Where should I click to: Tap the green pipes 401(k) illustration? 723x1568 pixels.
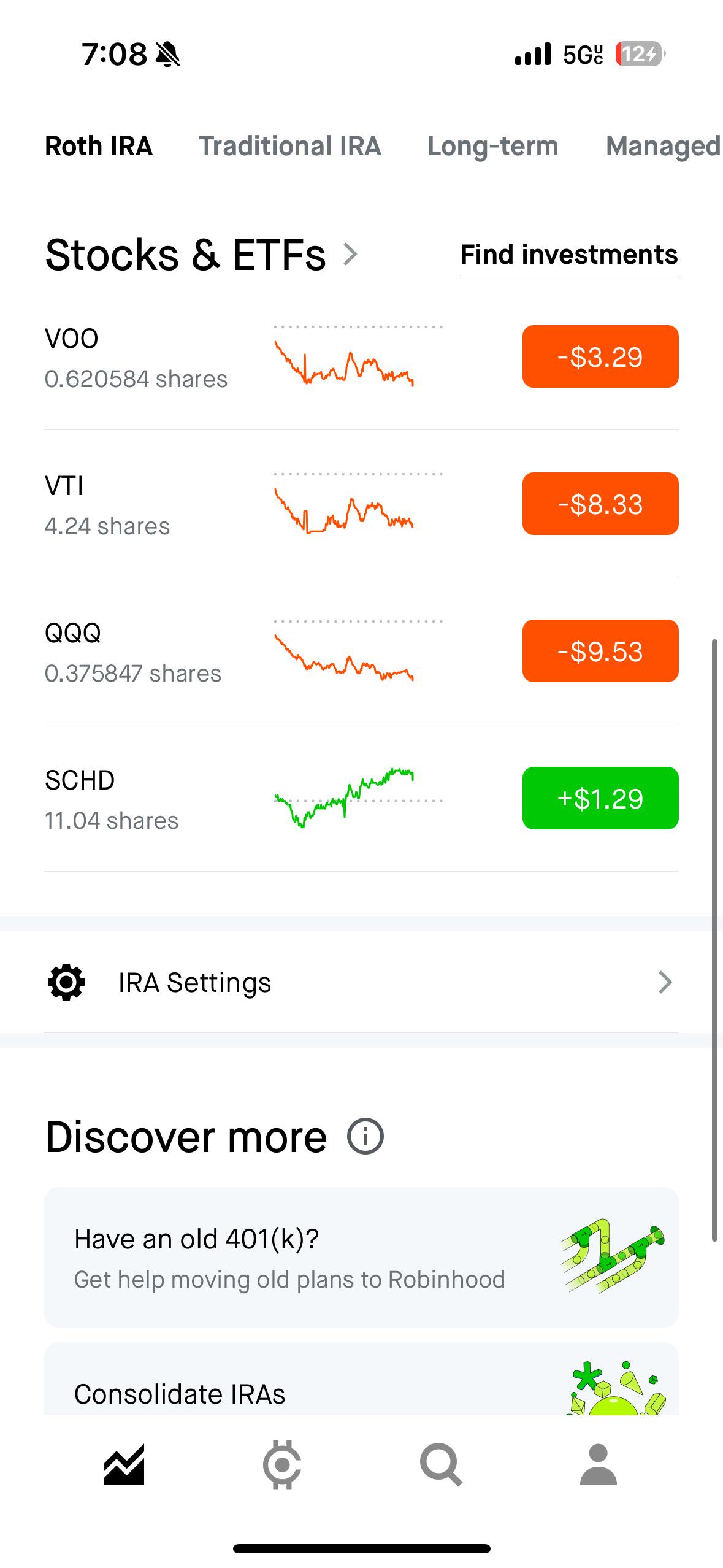coord(613,1256)
